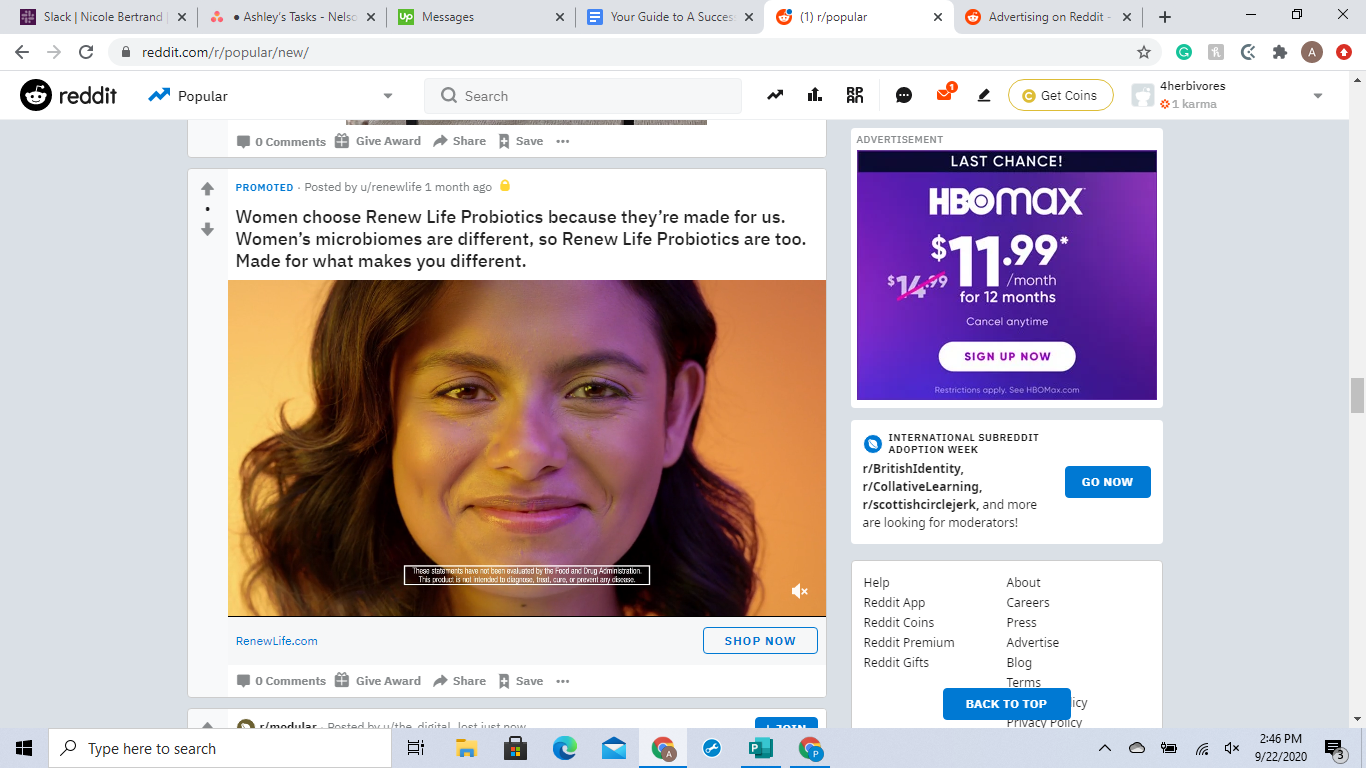Bookmark this page with the star icon
The image size is (1366, 768).
pyautogui.click(x=1144, y=52)
